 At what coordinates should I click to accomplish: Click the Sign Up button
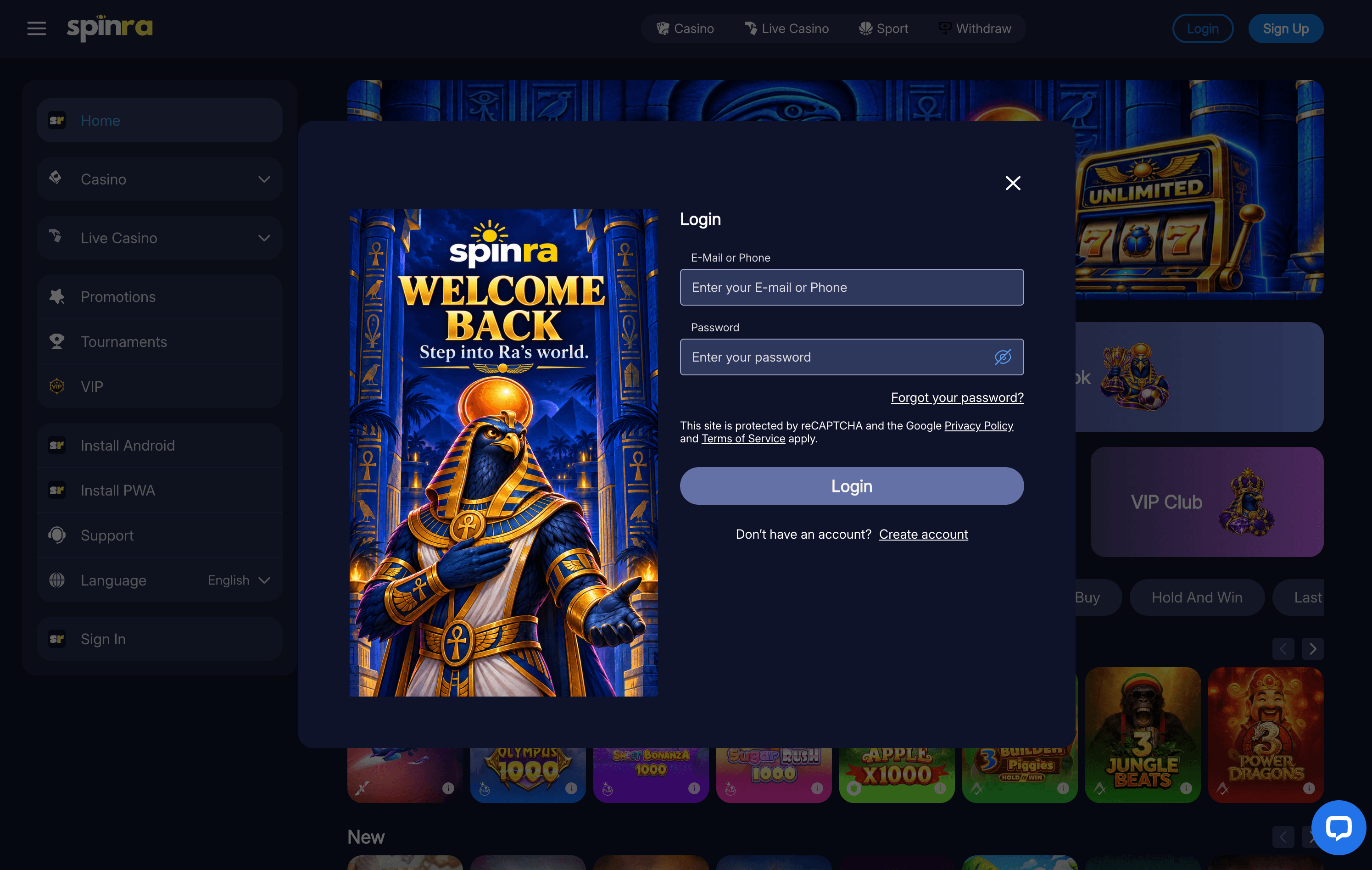point(1285,28)
